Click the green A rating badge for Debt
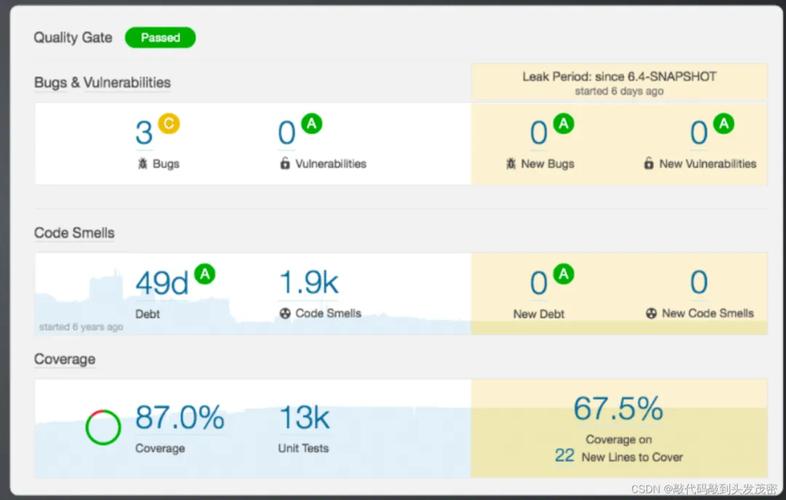Image resolution: width=786 pixels, height=500 pixels. [x=205, y=273]
